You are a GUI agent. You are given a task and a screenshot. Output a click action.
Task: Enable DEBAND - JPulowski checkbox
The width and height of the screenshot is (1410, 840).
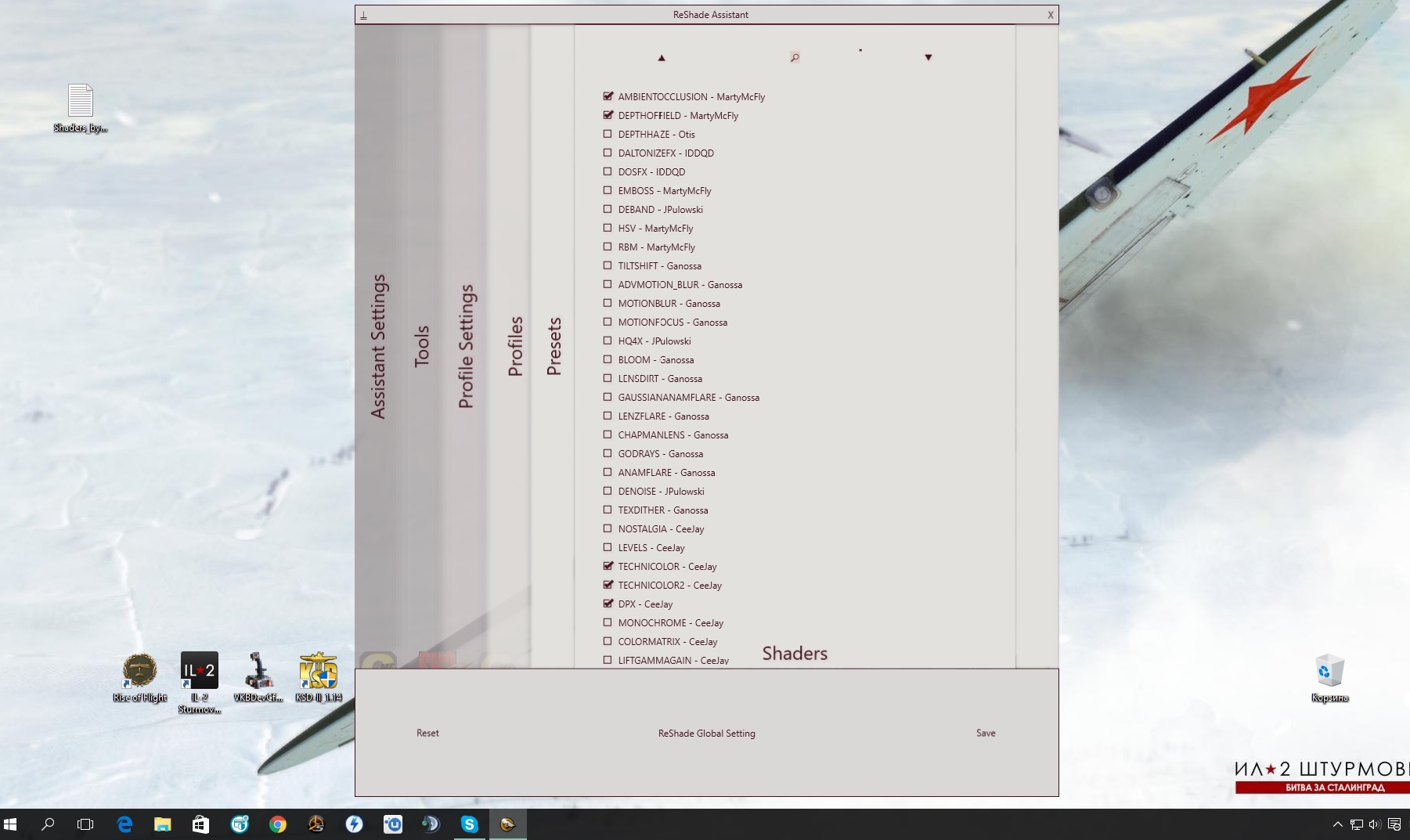608,209
